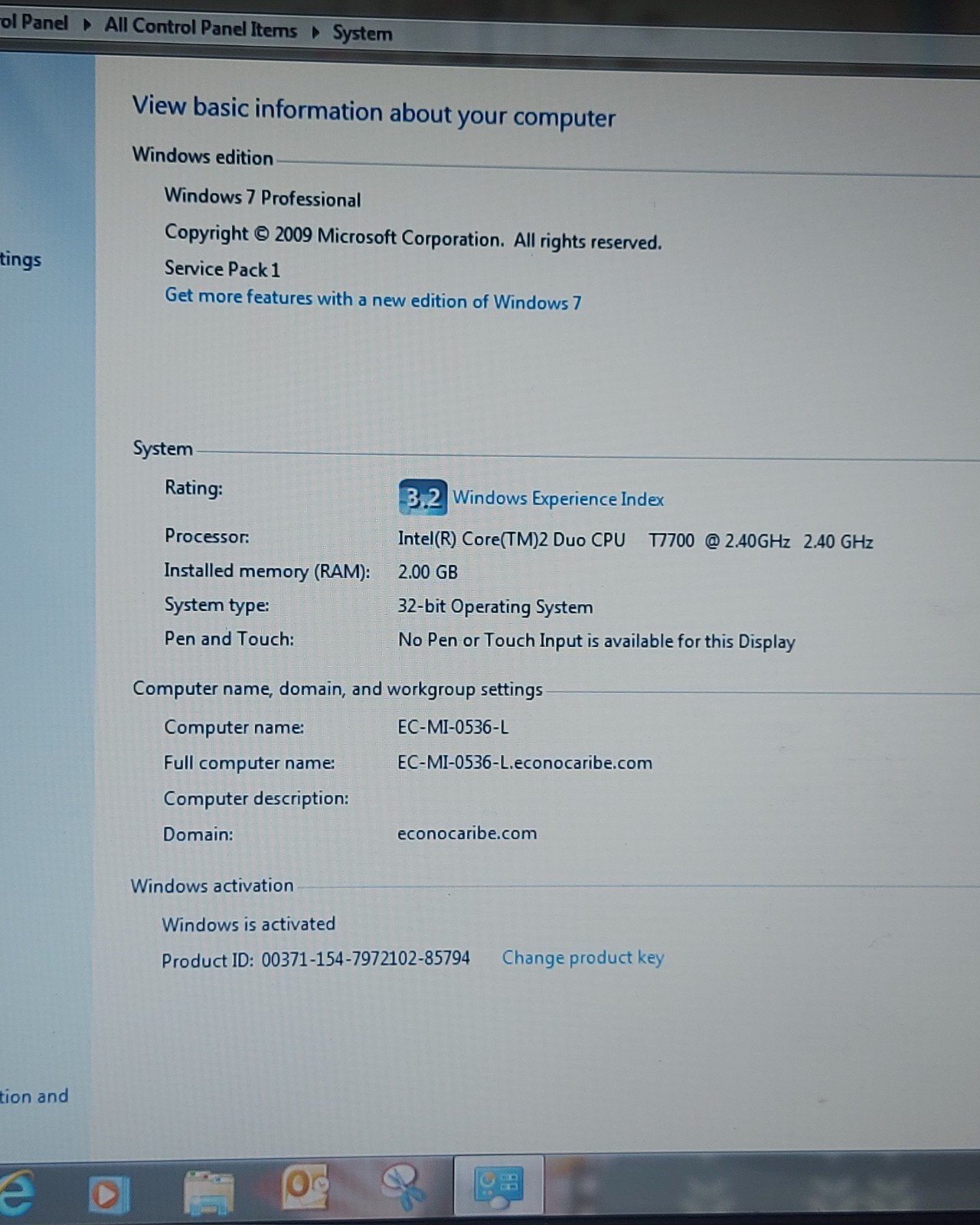Select processor value Intel Core 2 Duo T7700
The height and width of the screenshot is (1225, 980).
[635, 541]
